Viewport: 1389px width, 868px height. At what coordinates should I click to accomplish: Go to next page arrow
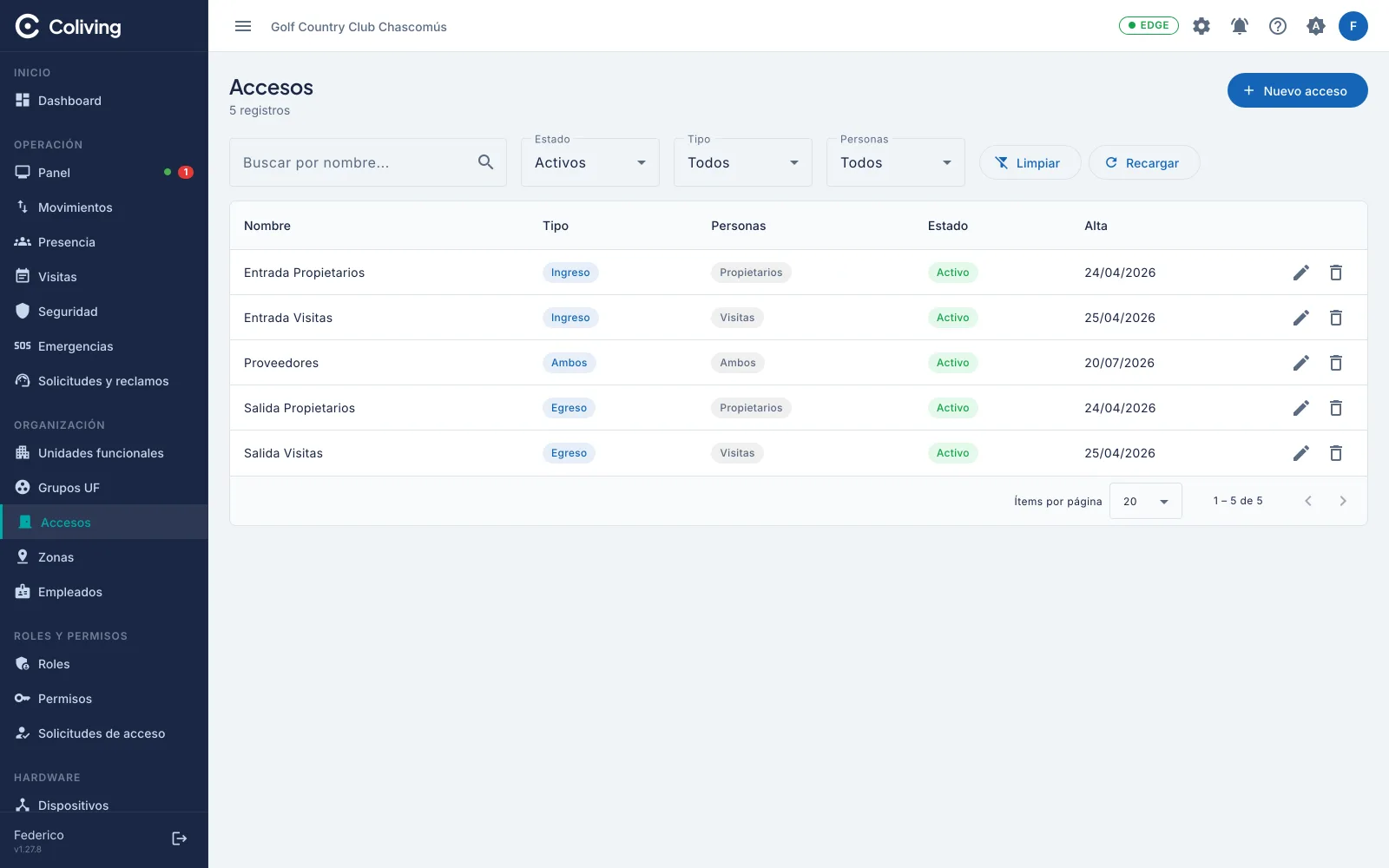[x=1343, y=501]
